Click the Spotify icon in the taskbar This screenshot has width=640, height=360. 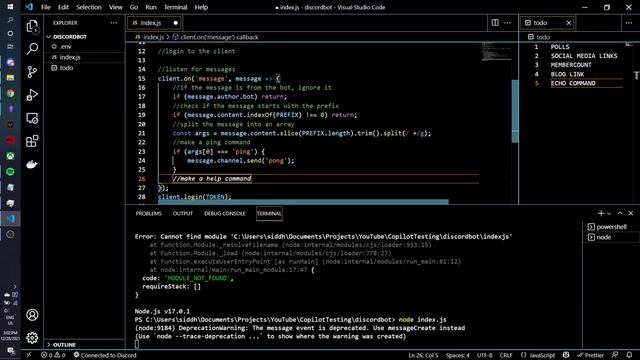[10, 172]
